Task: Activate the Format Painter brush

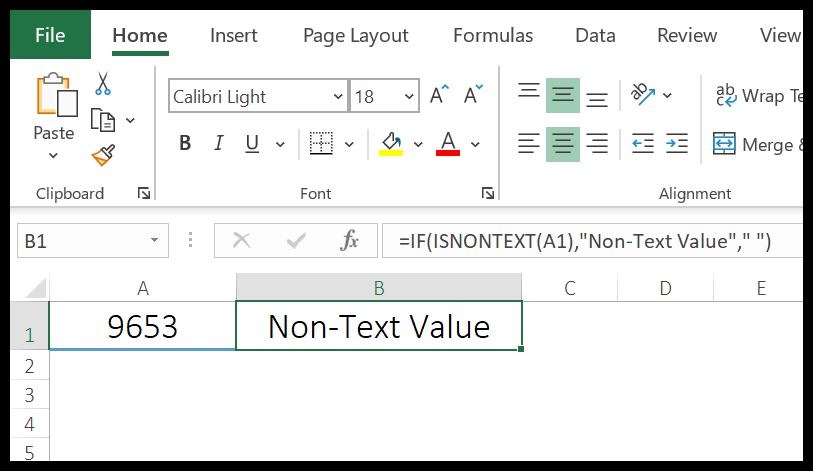Action: 103,155
